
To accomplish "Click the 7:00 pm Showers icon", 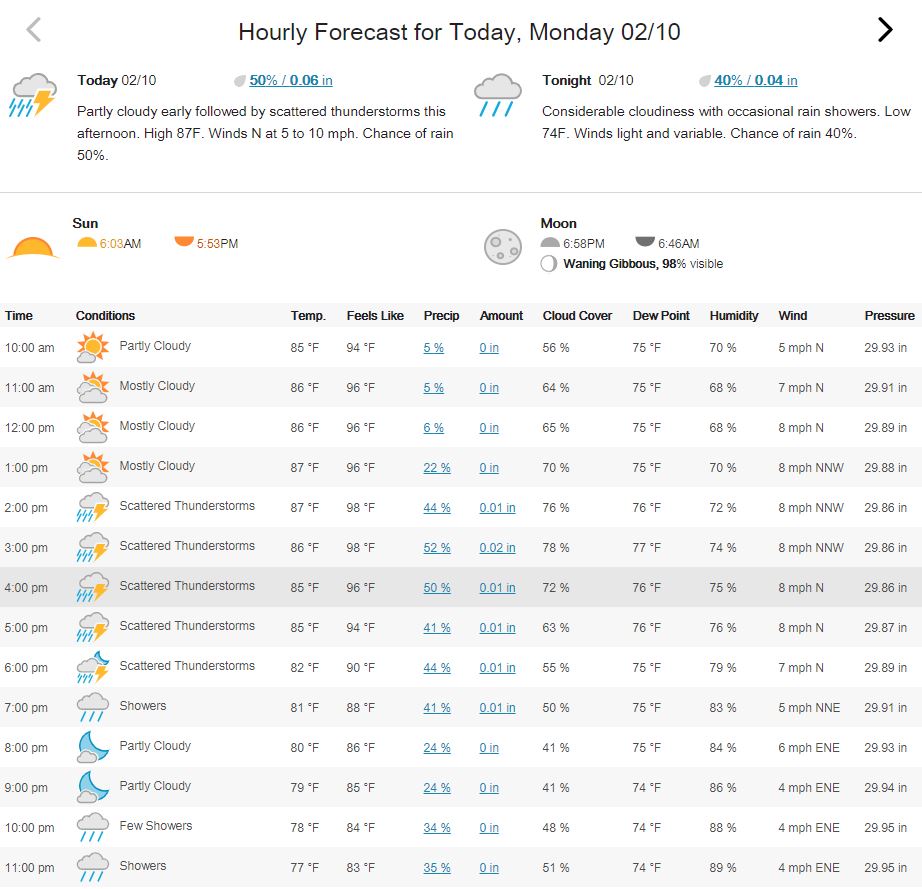I will (x=93, y=707).
